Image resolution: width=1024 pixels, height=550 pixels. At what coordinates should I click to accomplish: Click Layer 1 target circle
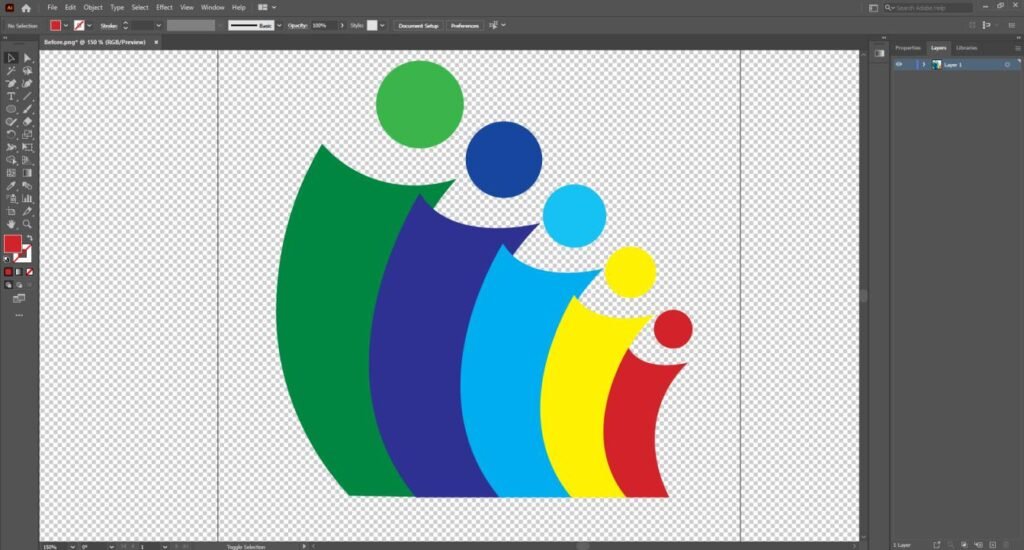(1007, 65)
